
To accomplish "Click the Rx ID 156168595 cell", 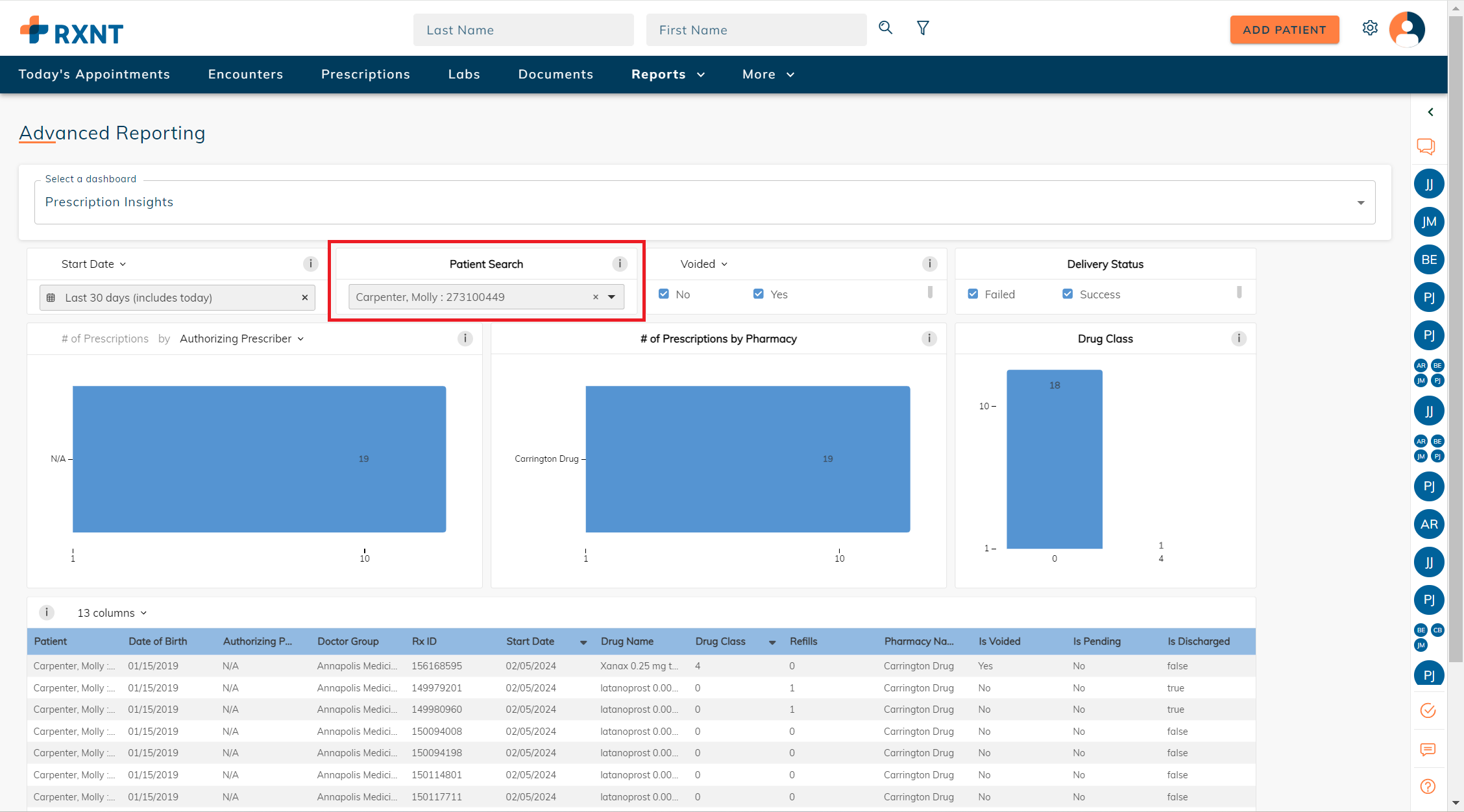I will [437, 666].
